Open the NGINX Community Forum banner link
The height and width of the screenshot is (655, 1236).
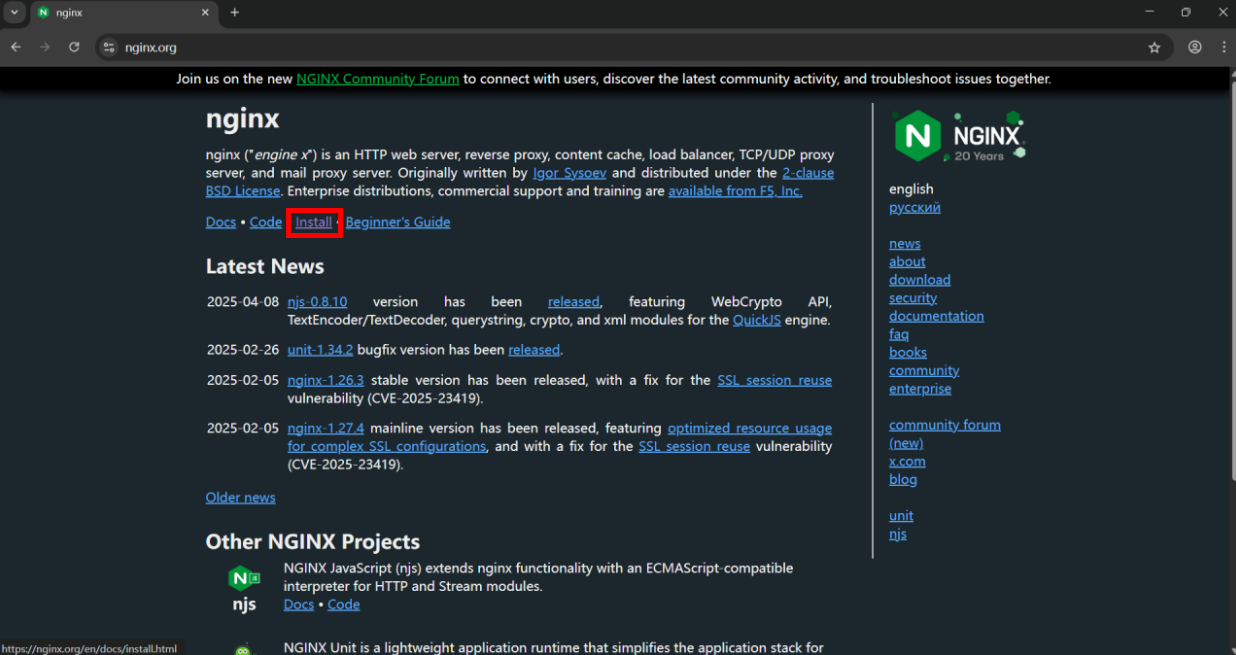click(x=378, y=79)
